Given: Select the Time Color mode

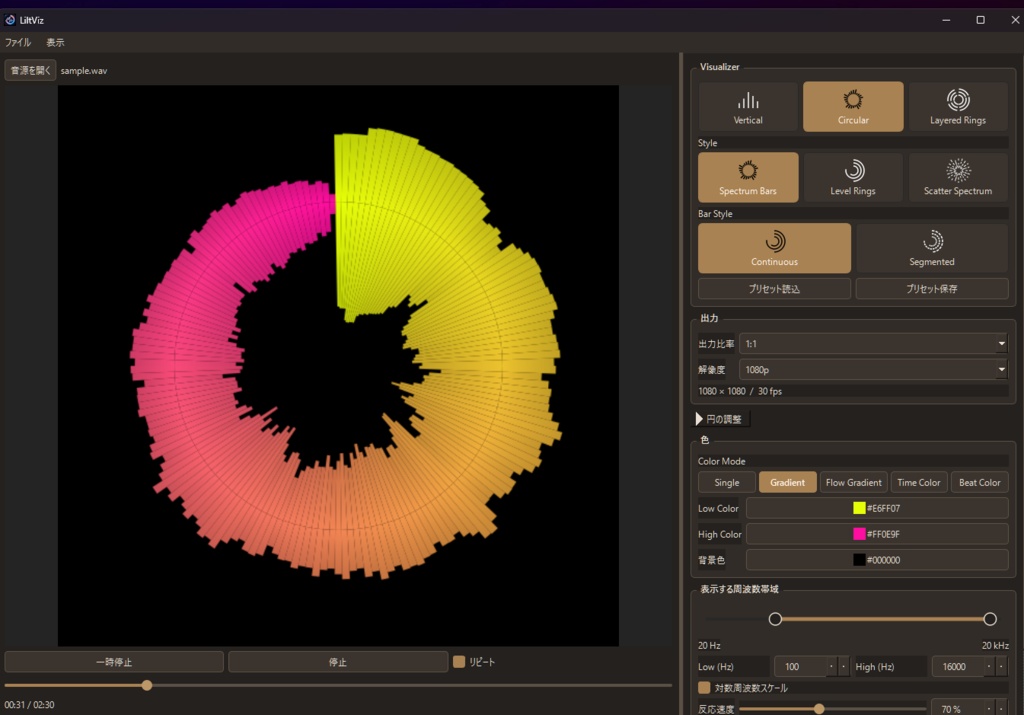Looking at the screenshot, I should [x=919, y=483].
